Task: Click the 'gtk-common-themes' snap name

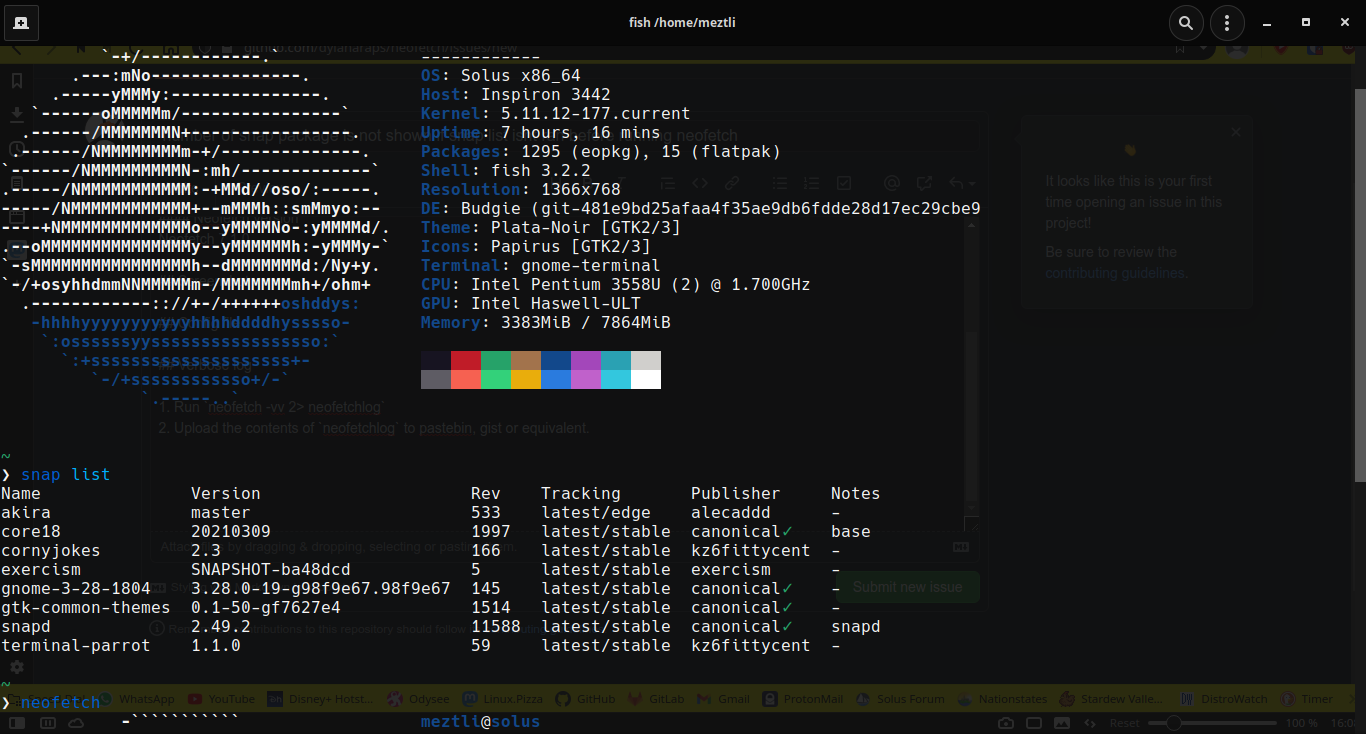Action: [x=86, y=607]
